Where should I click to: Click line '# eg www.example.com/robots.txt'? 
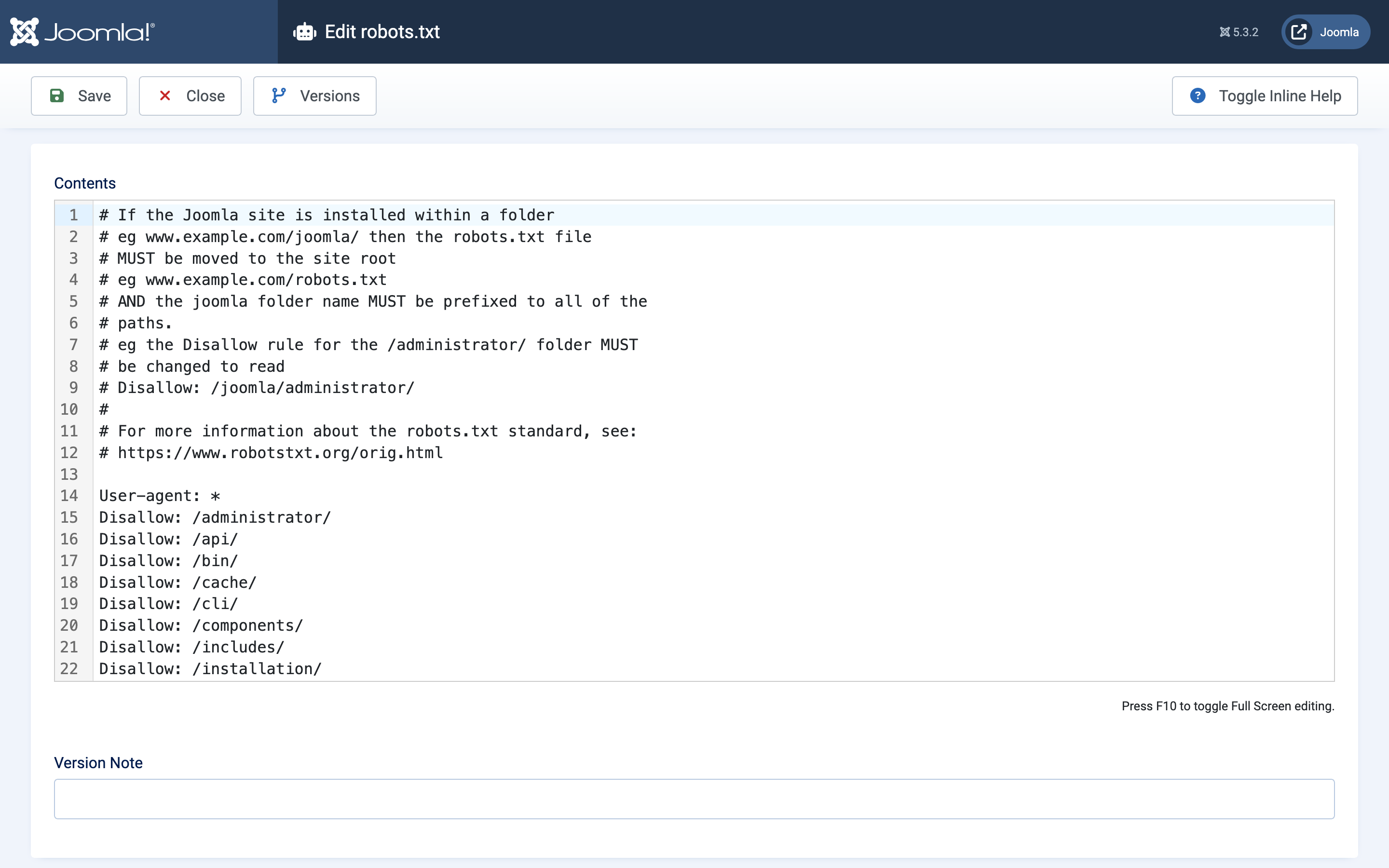(x=243, y=280)
